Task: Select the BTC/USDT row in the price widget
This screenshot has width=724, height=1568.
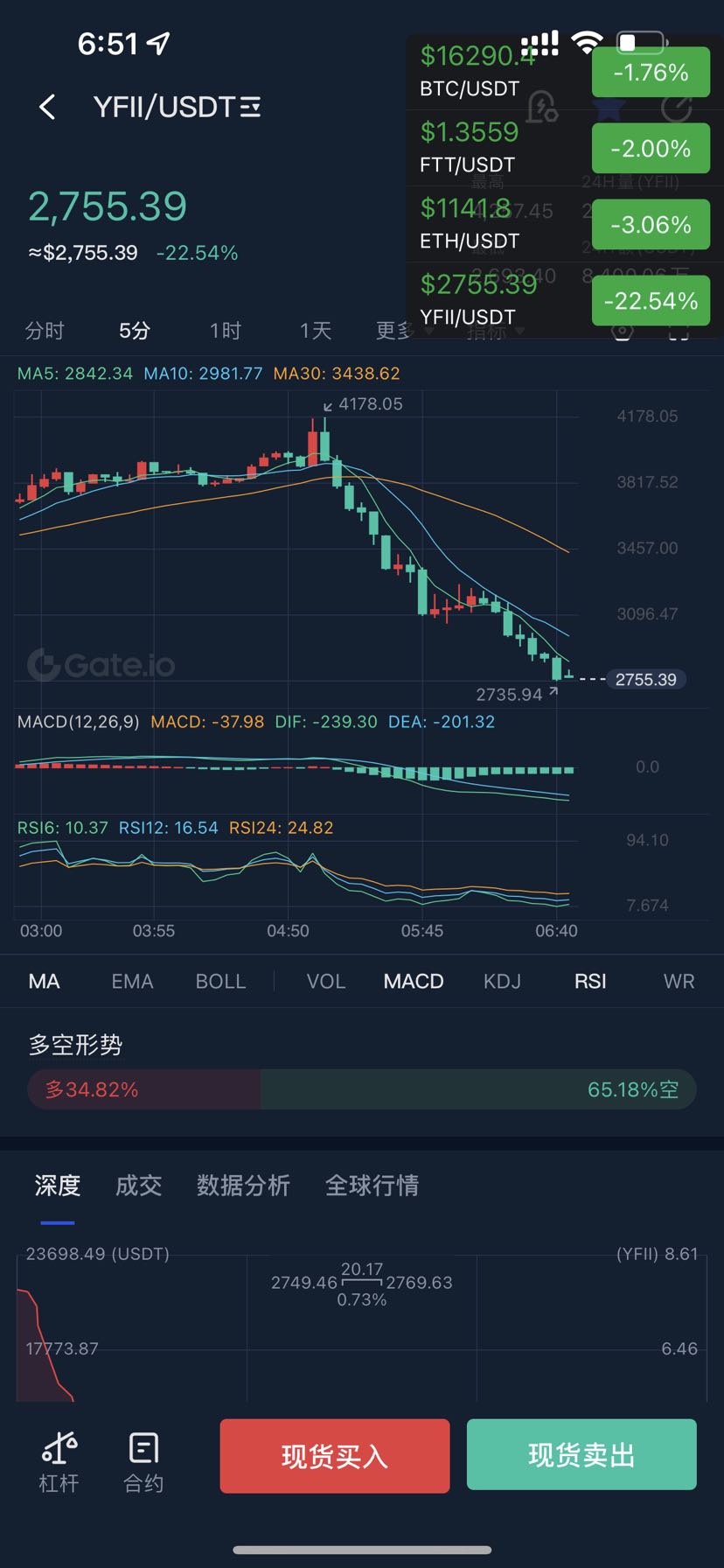Action: [564, 72]
